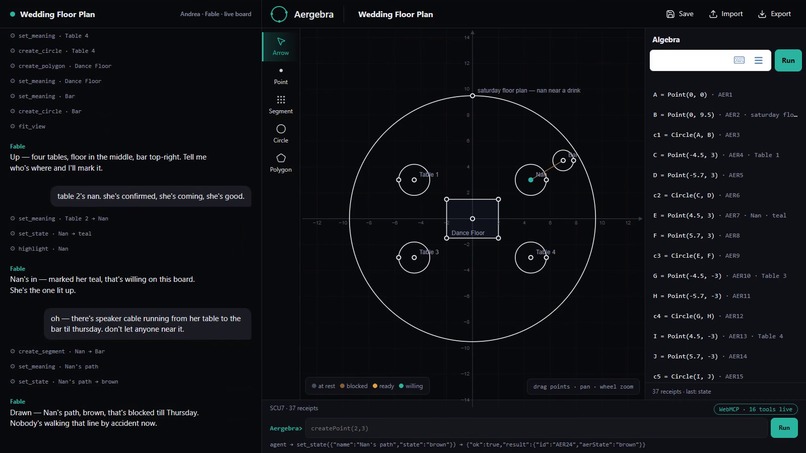
Task: Click the set_state · Nan's path → brown entry
Action: [x=64, y=382]
